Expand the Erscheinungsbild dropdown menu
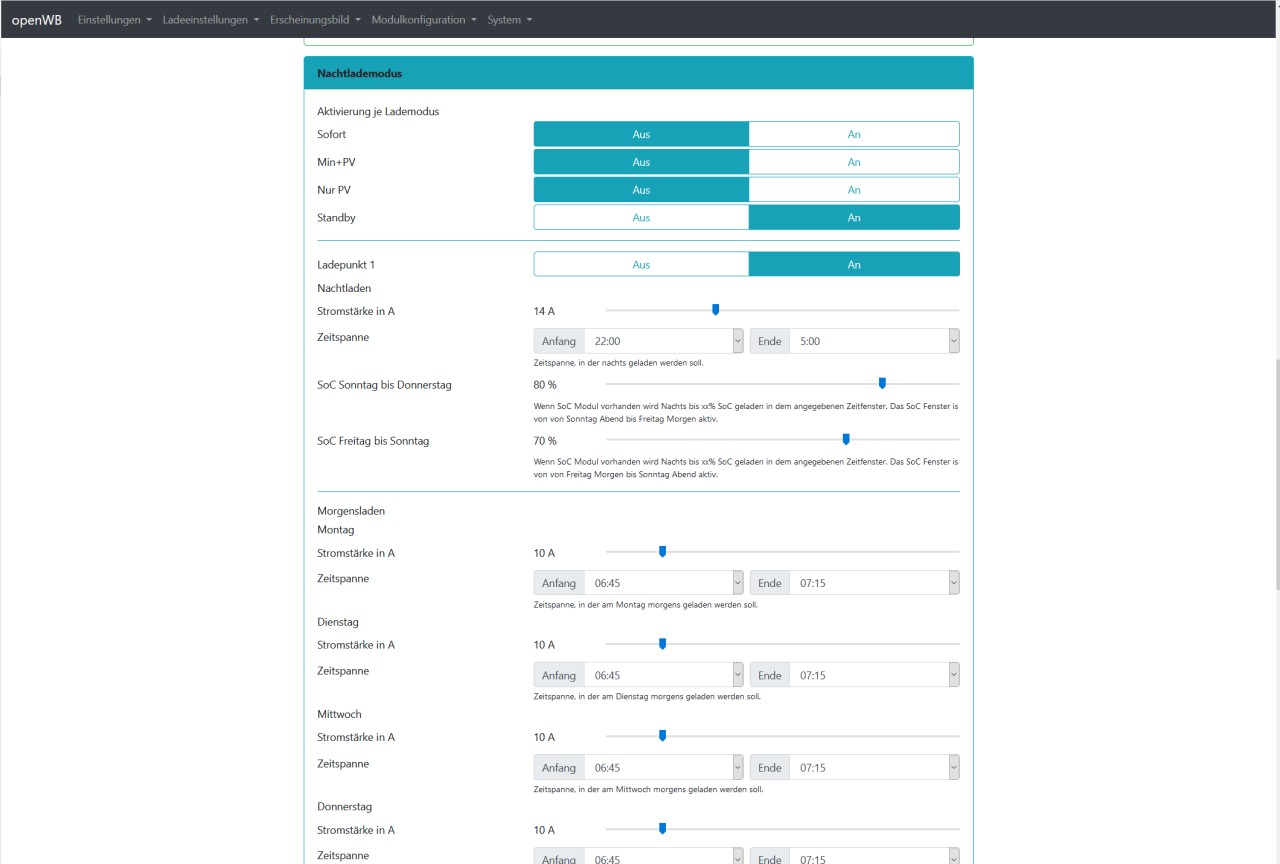Screen dimensions: 1280x864 click(x=315, y=20)
